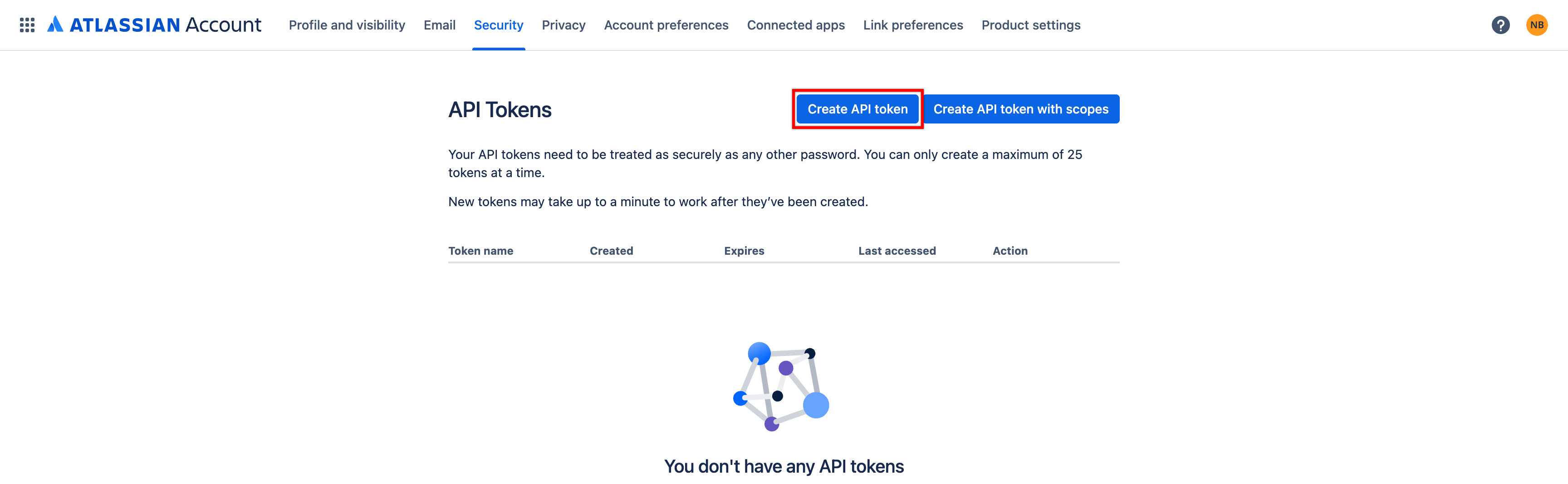Screen dimensions: 1568x484
Task: Open the Atlassian app switcher grid
Action: tap(27, 25)
